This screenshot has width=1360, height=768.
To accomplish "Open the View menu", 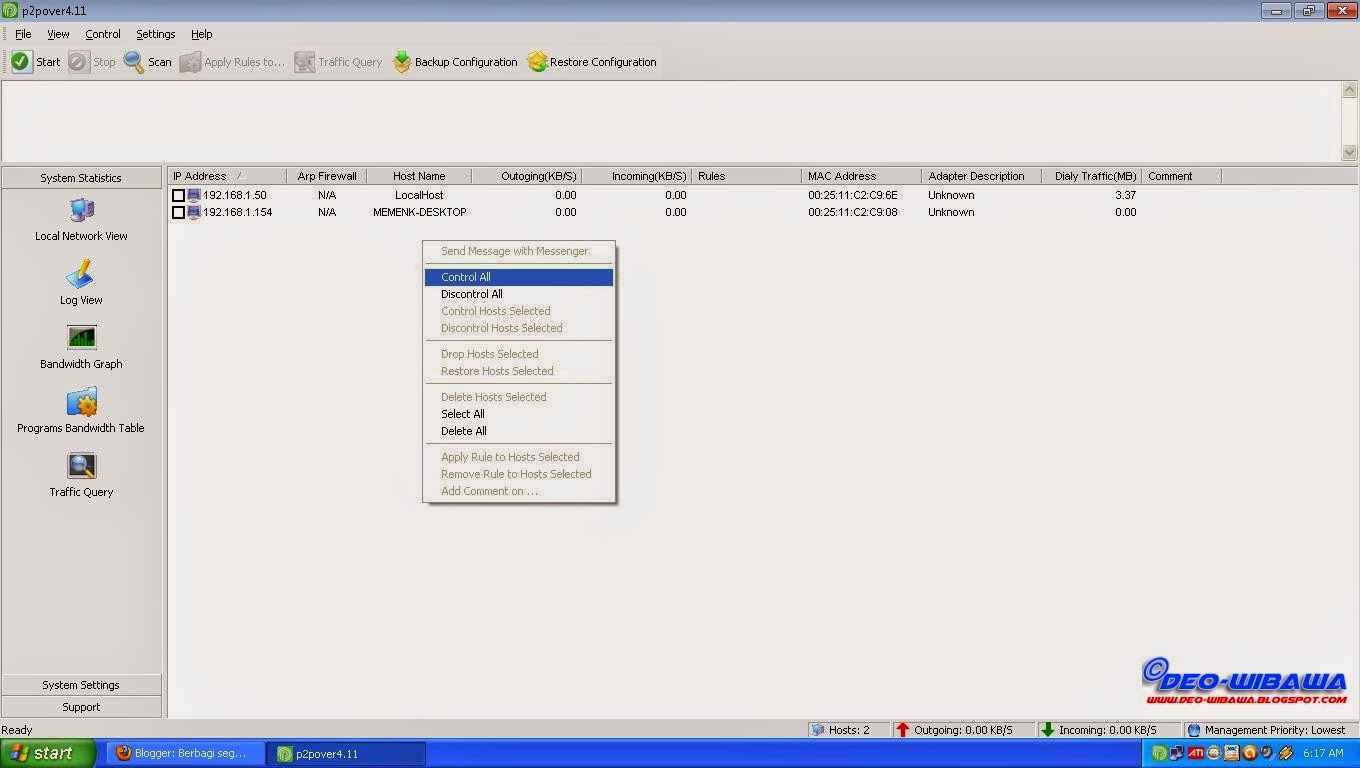I will click(x=58, y=34).
